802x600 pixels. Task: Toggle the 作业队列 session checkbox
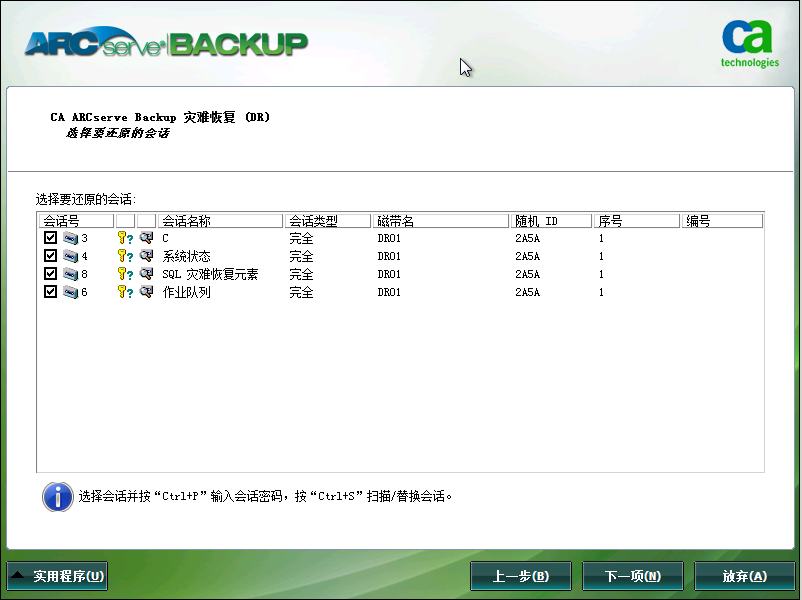[50, 292]
